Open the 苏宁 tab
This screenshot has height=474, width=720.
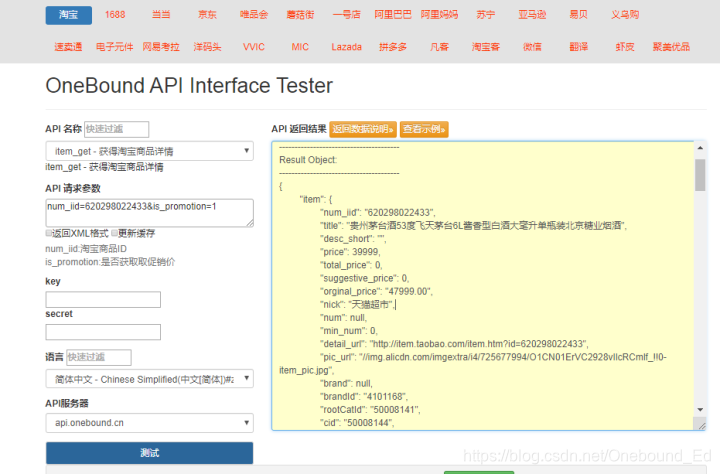[x=486, y=15]
